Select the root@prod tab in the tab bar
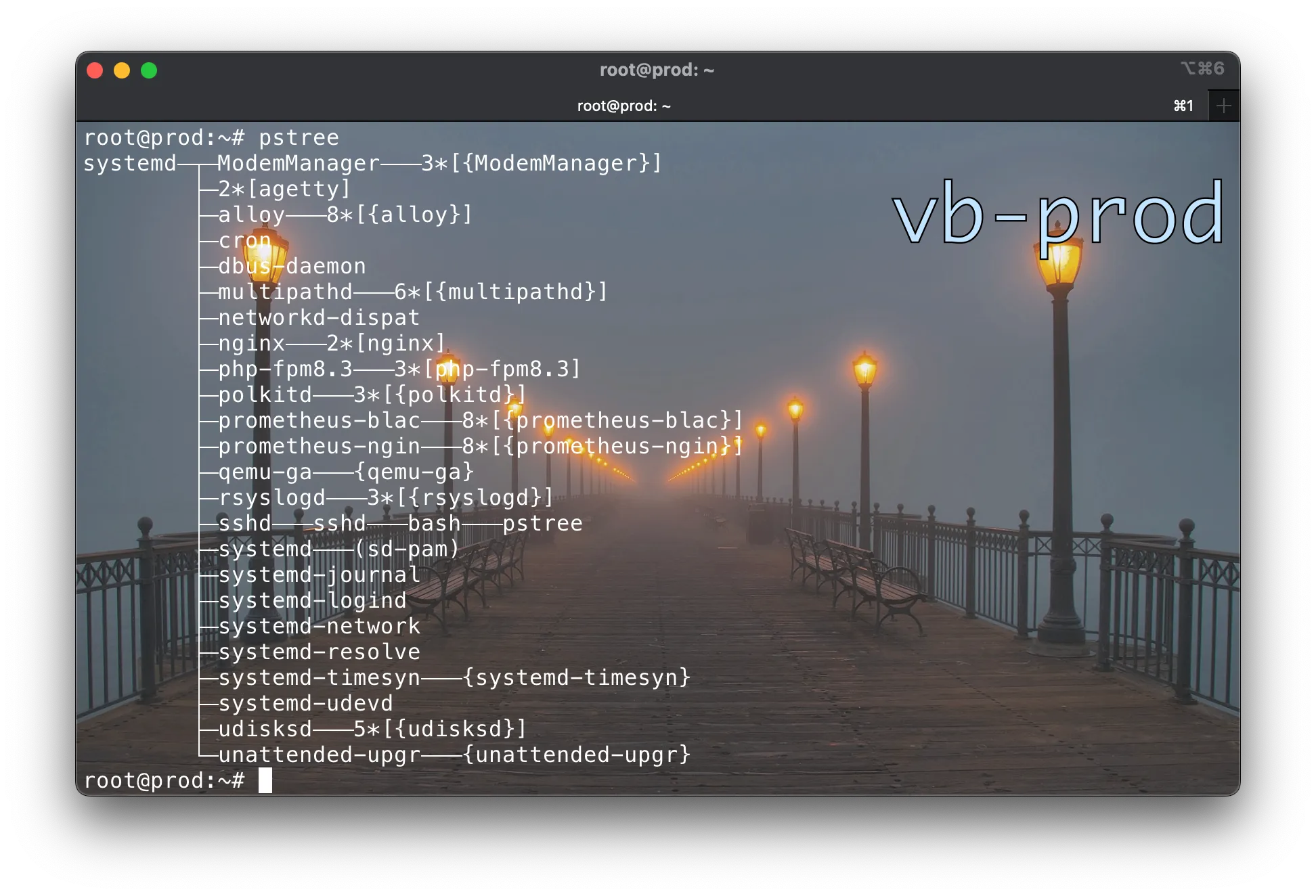 coord(623,106)
